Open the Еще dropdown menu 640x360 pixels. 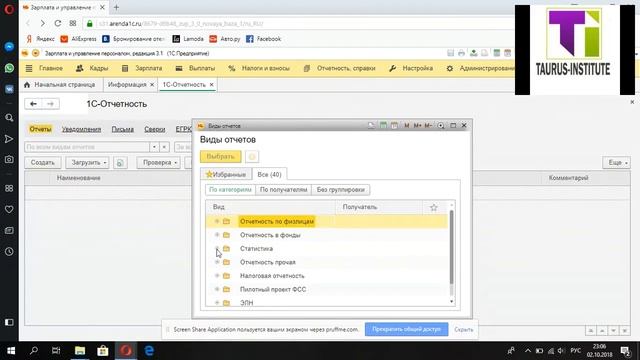point(616,162)
